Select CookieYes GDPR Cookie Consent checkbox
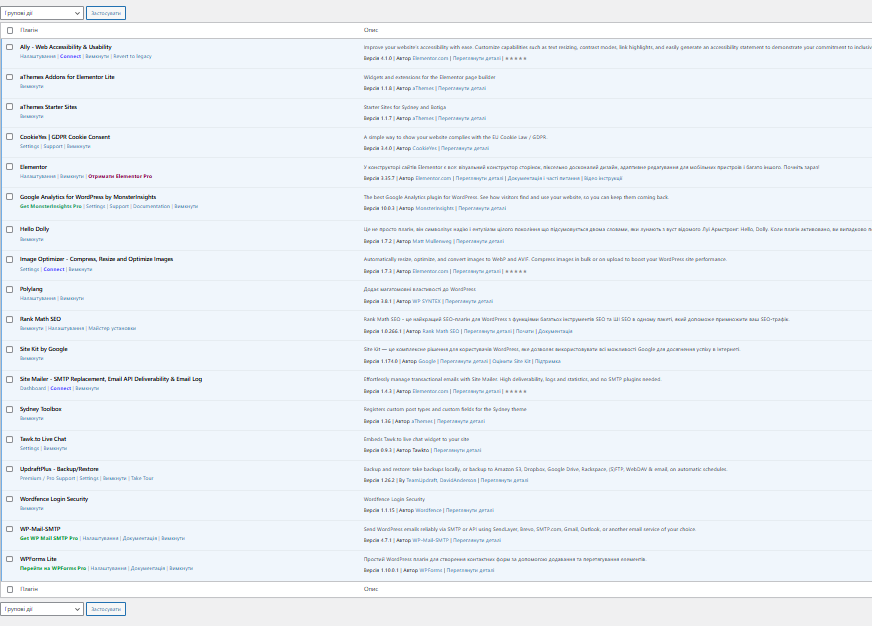This screenshot has width=872, height=626. [9, 137]
